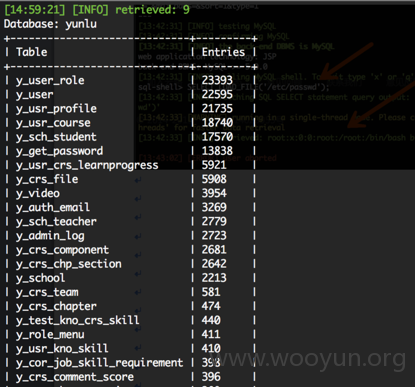The image size is (415, 387).
Task: Click entry count 2681
Action: 214,250
